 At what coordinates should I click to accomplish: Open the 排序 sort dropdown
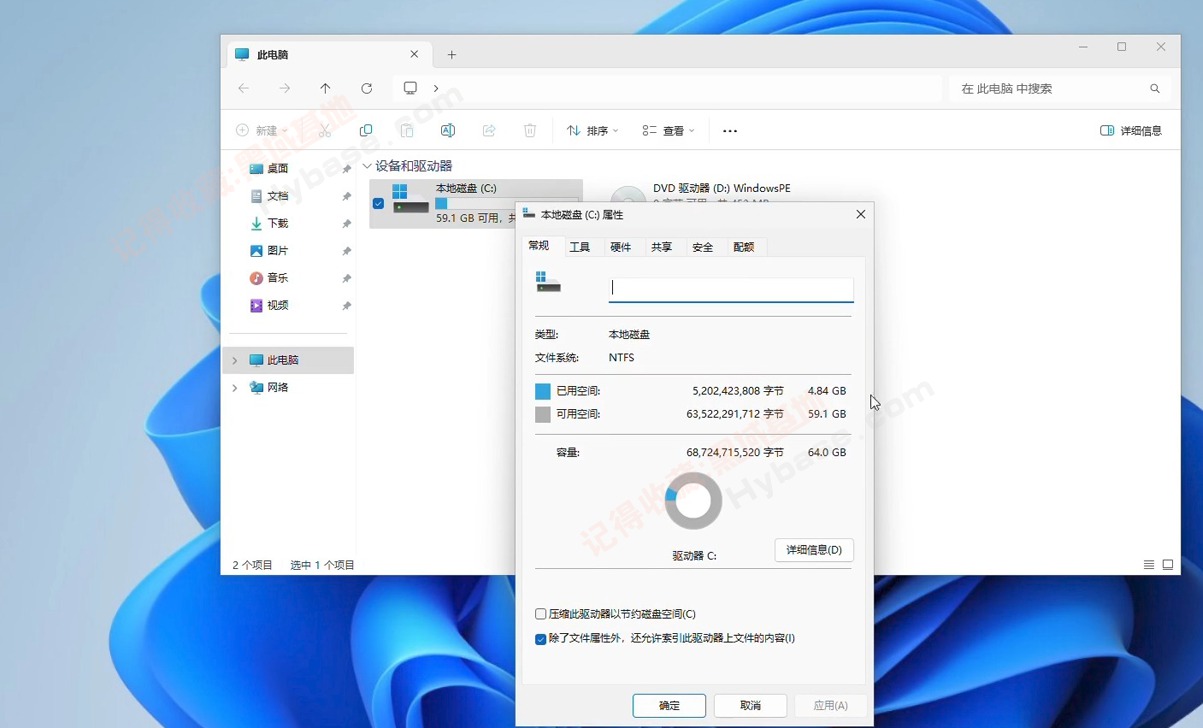pos(593,131)
